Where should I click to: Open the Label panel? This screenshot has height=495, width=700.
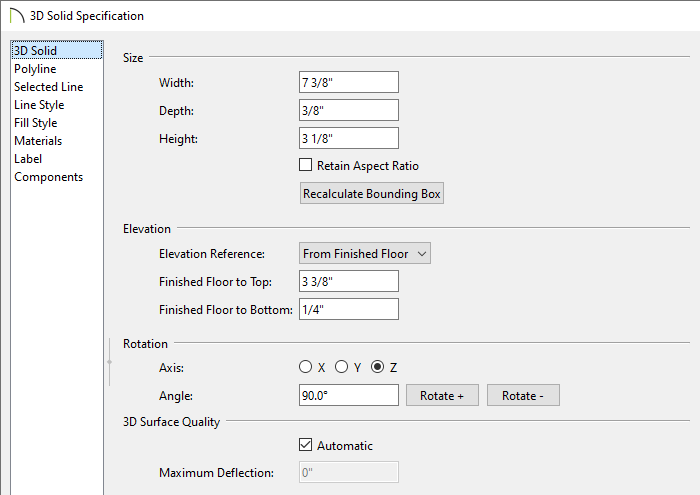[x=28, y=159]
